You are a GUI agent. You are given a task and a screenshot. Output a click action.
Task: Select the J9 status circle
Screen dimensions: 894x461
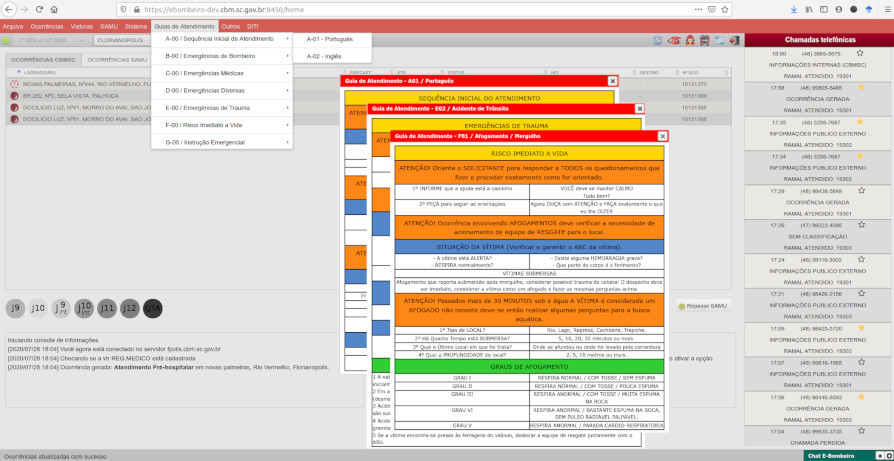[x=15, y=308]
